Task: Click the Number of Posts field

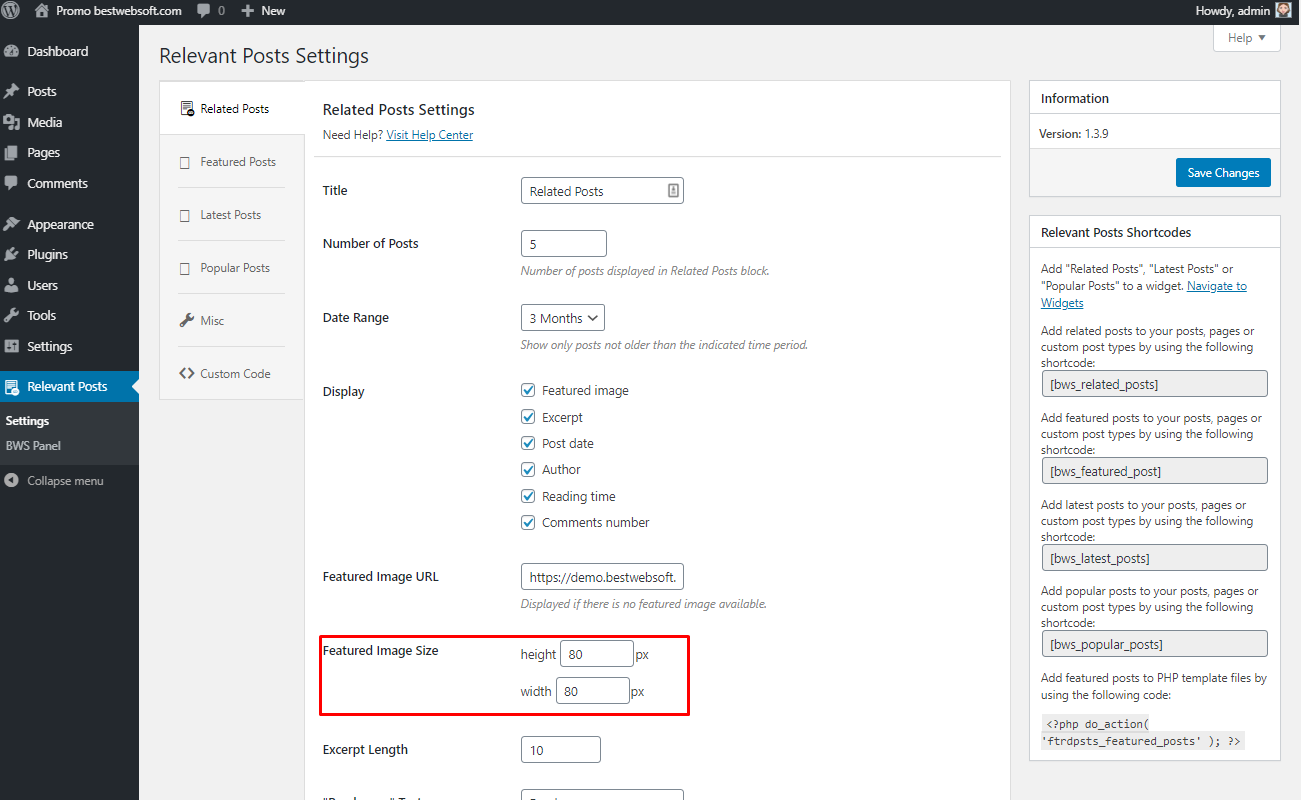Action: [x=564, y=244]
